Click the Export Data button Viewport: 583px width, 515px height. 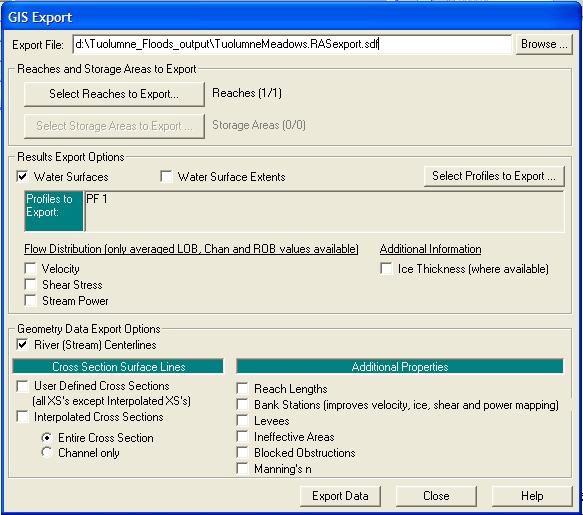coord(340,496)
